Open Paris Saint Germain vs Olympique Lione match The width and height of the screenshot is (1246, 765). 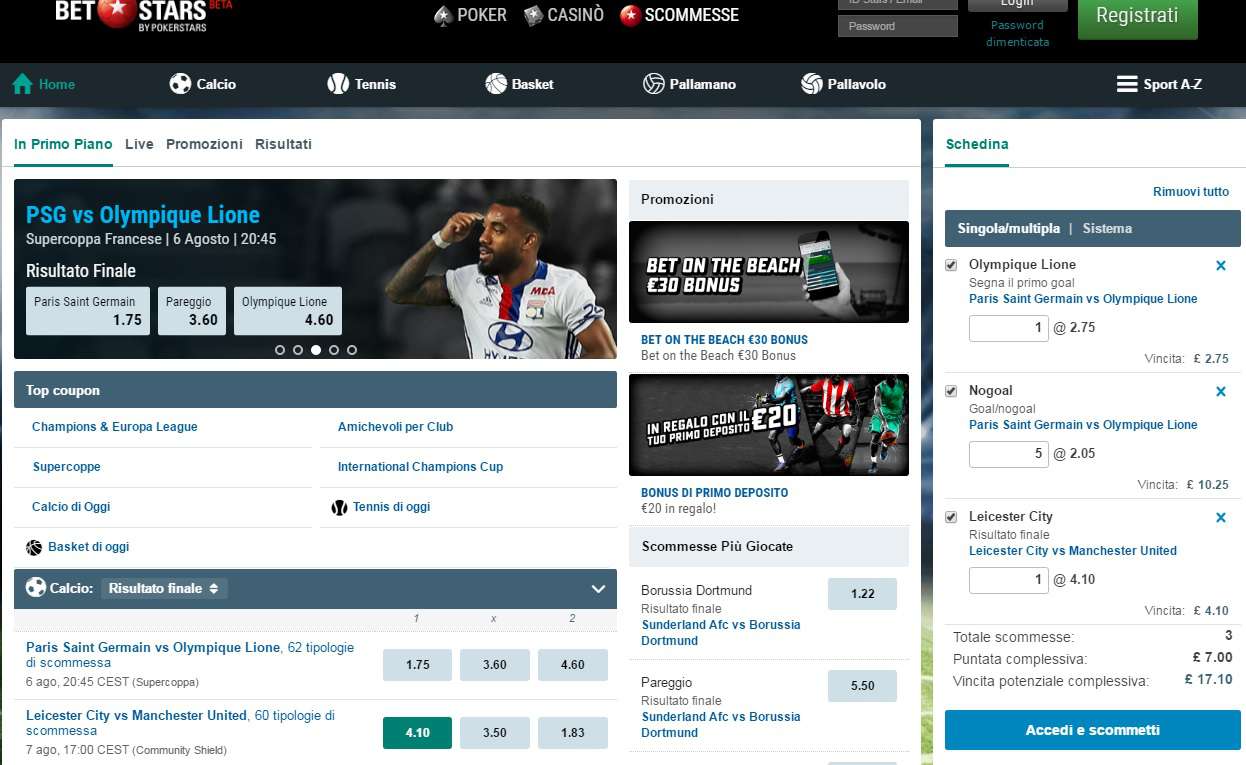click(x=153, y=647)
